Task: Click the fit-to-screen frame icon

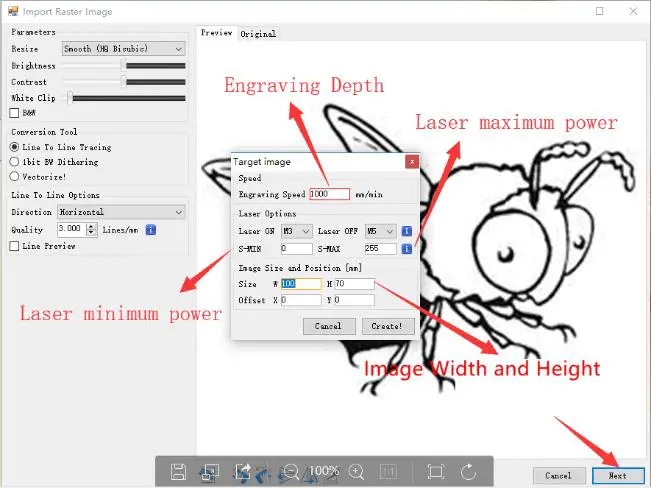Action: pos(436,472)
